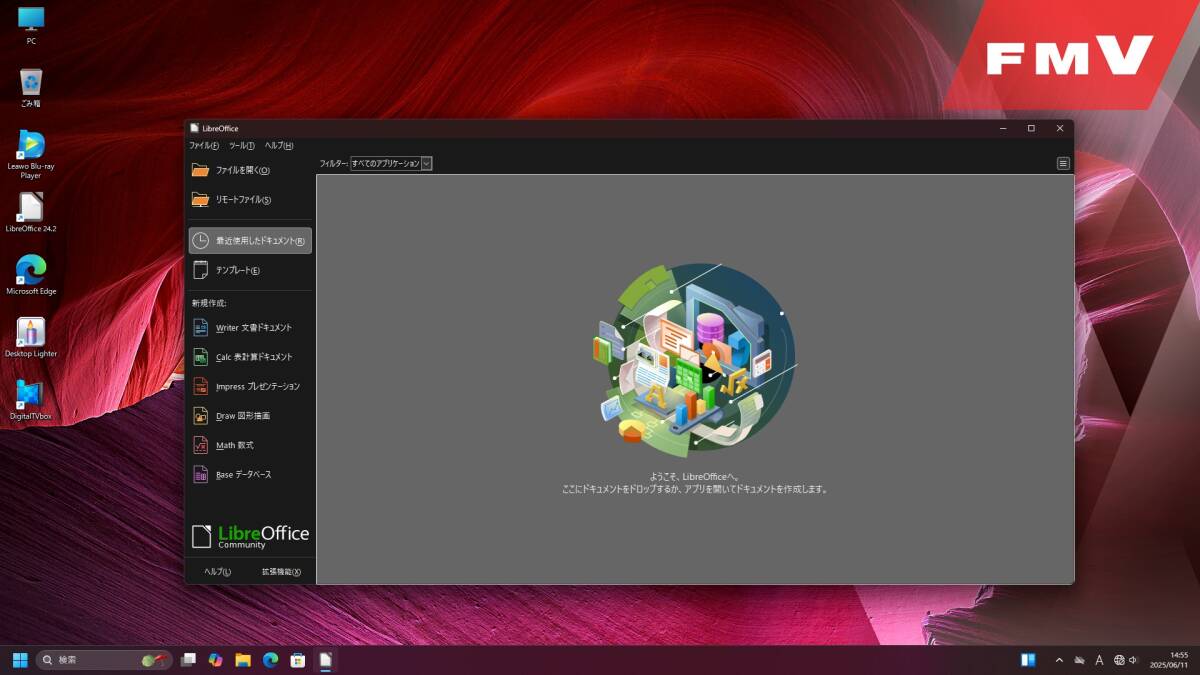Select the PC desktop icon
Screen dimensions: 1200x675
(x=31, y=26)
